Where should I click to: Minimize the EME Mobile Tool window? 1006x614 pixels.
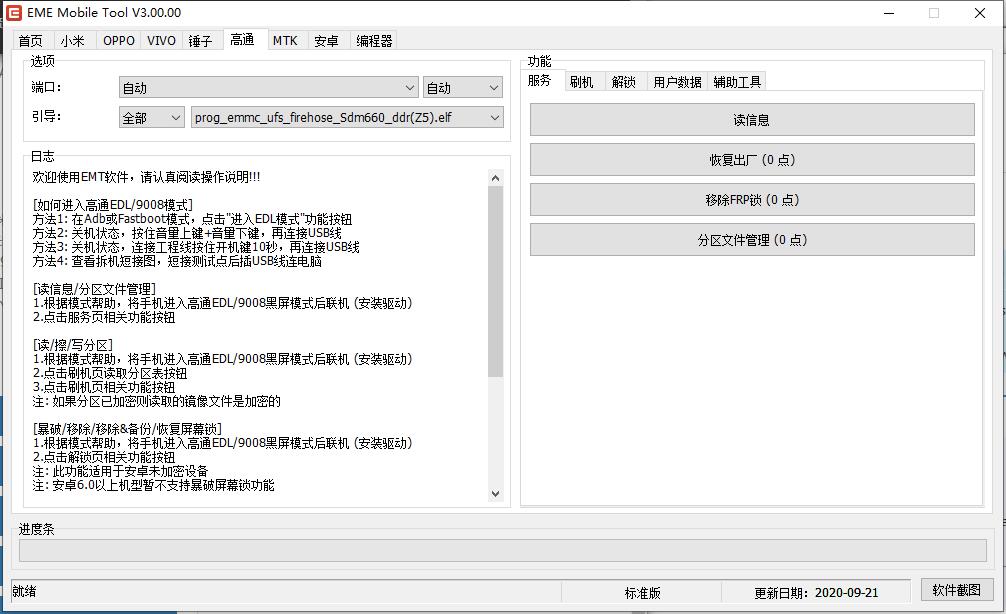(x=889, y=13)
